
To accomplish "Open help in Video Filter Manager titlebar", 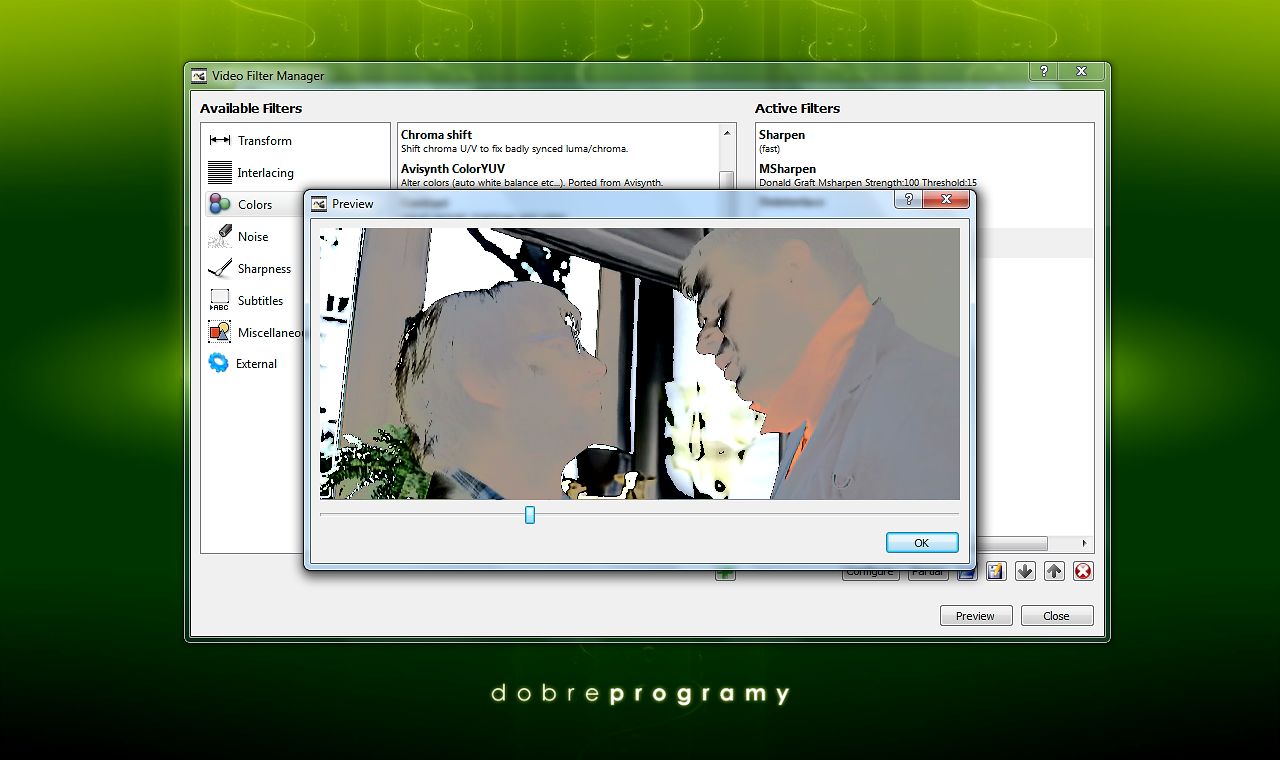I will pyautogui.click(x=1043, y=72).
